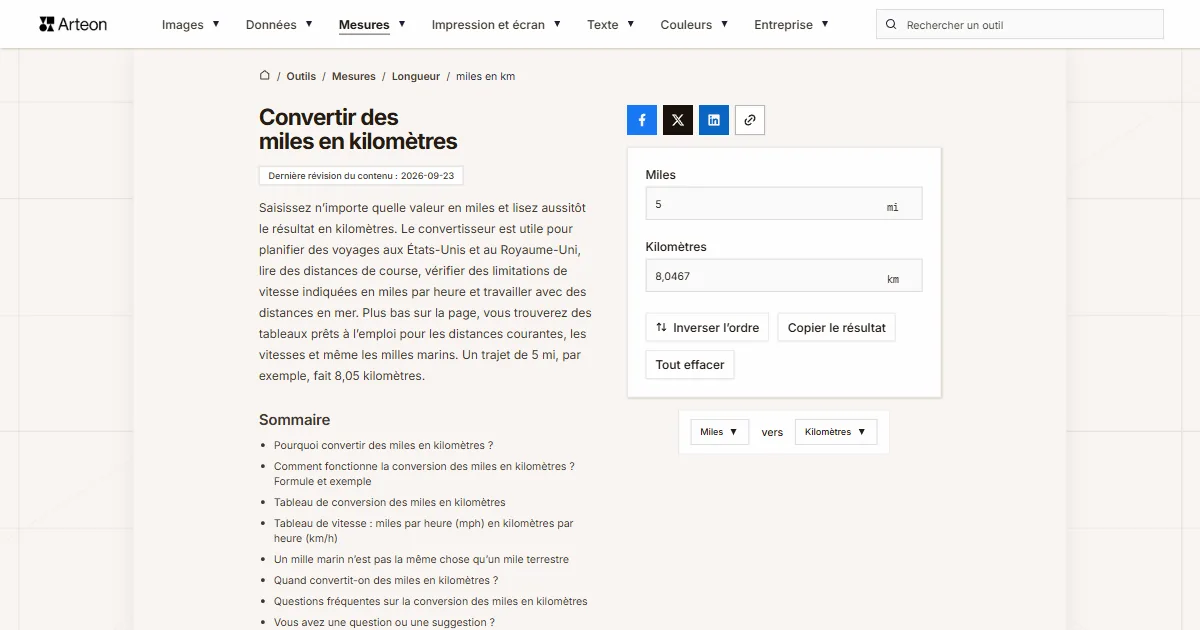The image size is (1200, 630).
Task: Open the Mesures menu
Action: (x=372, y=25)
